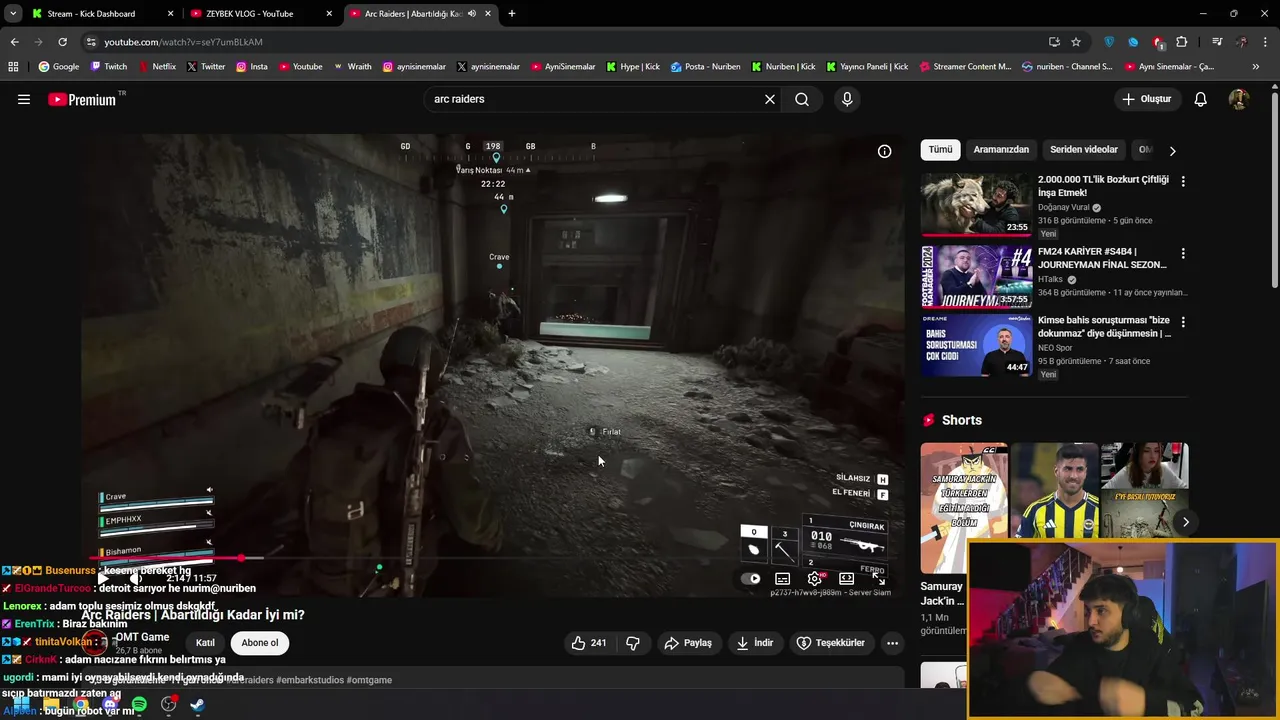Open the tab search dropdown arrow
The image size is (1280, 720).
(13, 14)
